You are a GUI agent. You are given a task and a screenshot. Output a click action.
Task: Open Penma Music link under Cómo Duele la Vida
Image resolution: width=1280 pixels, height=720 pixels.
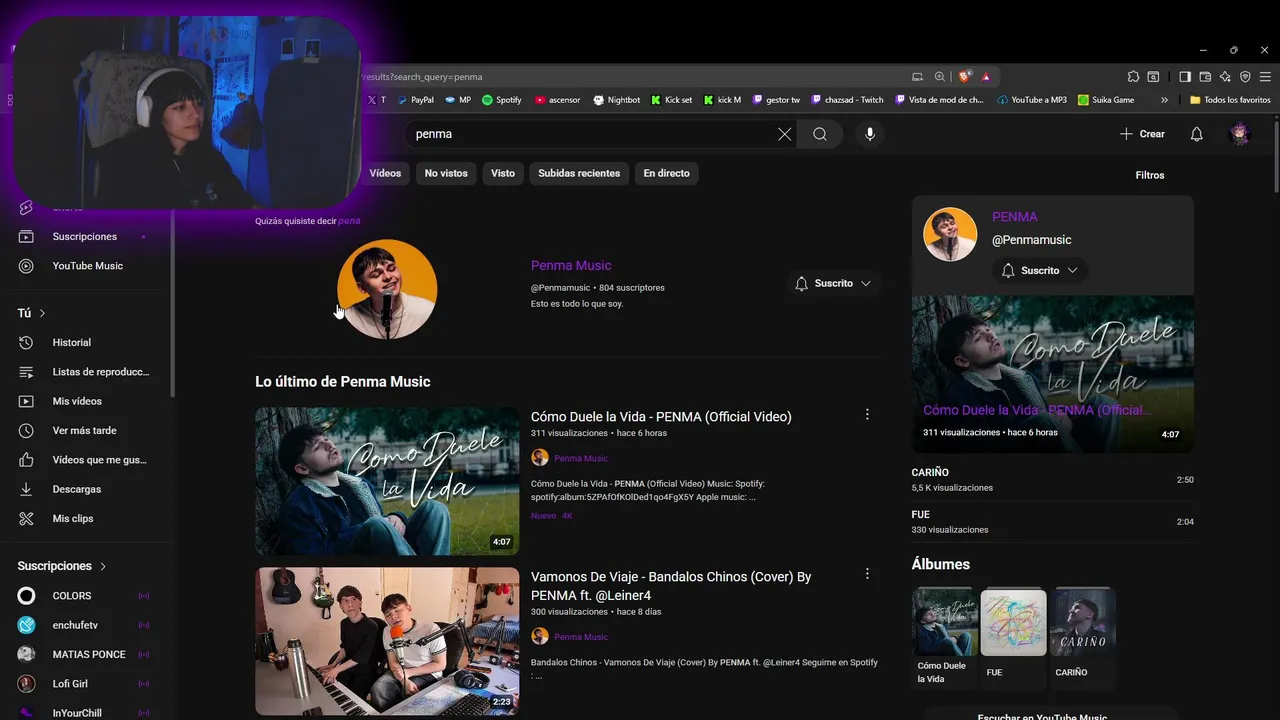581,458
